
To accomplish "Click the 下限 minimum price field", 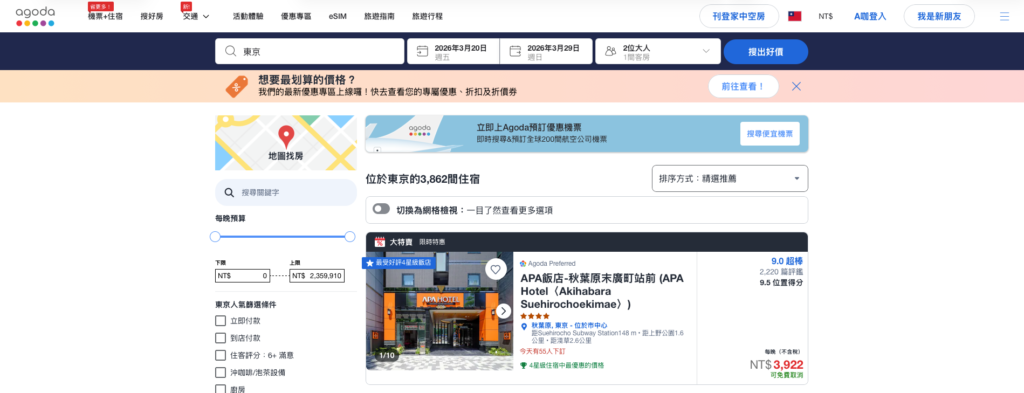I will pos(242,276).
